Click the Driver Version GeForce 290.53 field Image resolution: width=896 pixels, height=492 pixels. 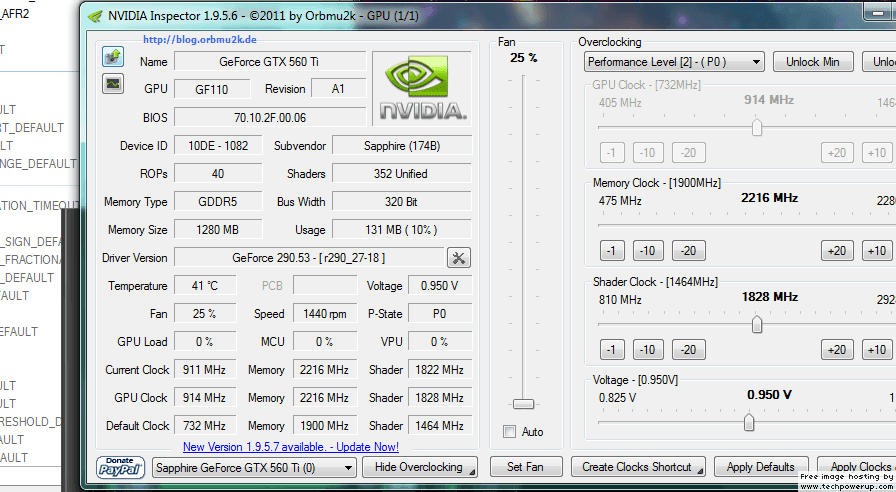click(x=309, y=258)
